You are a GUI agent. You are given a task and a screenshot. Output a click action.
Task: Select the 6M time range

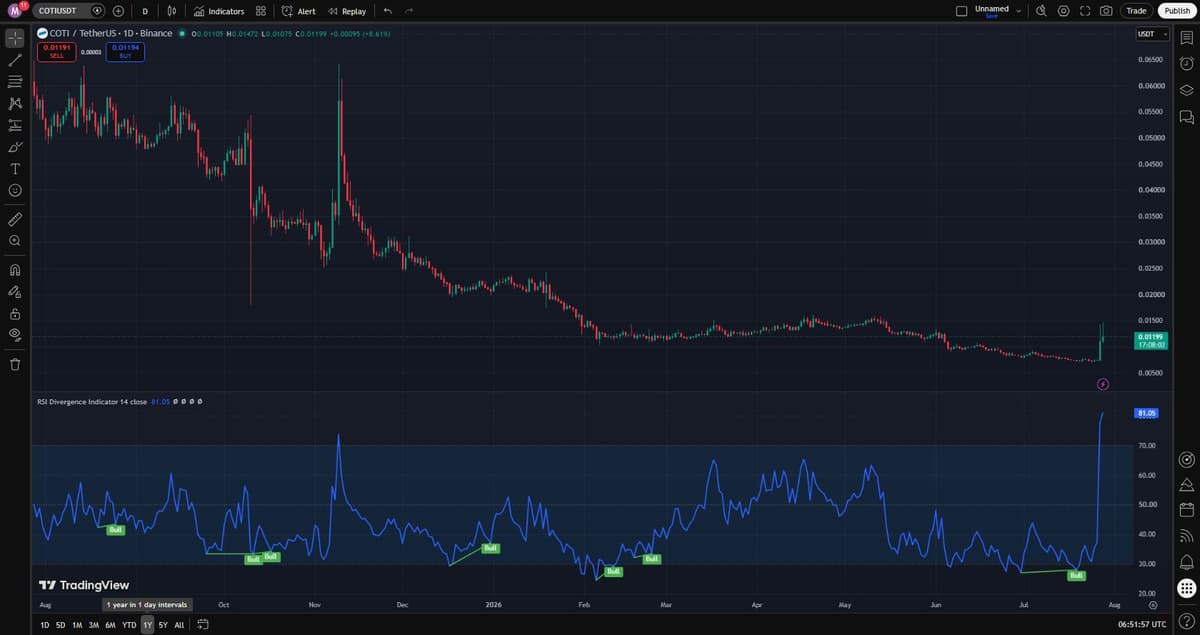coord(110,625)
